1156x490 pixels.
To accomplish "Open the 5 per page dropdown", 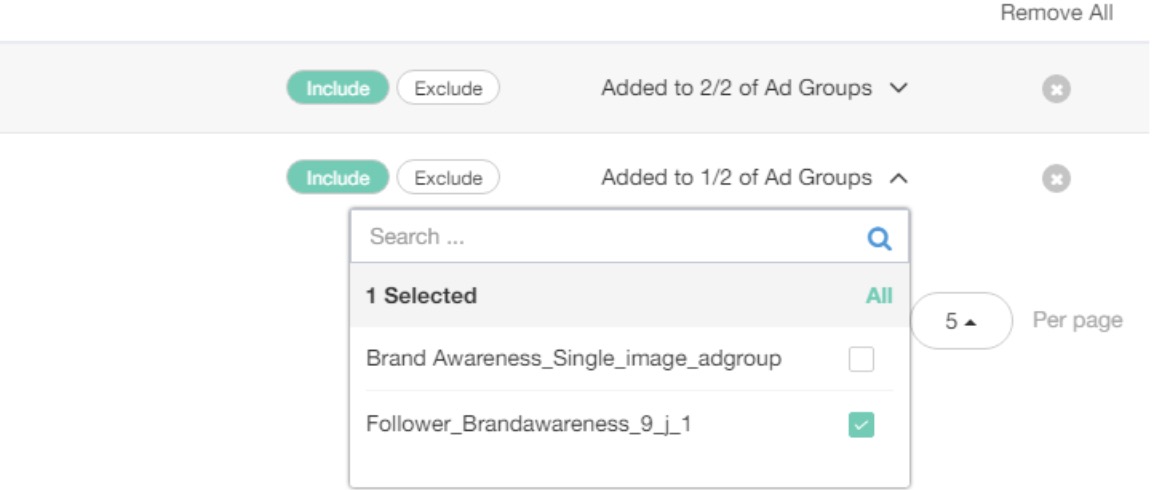I will pos(962,321).
